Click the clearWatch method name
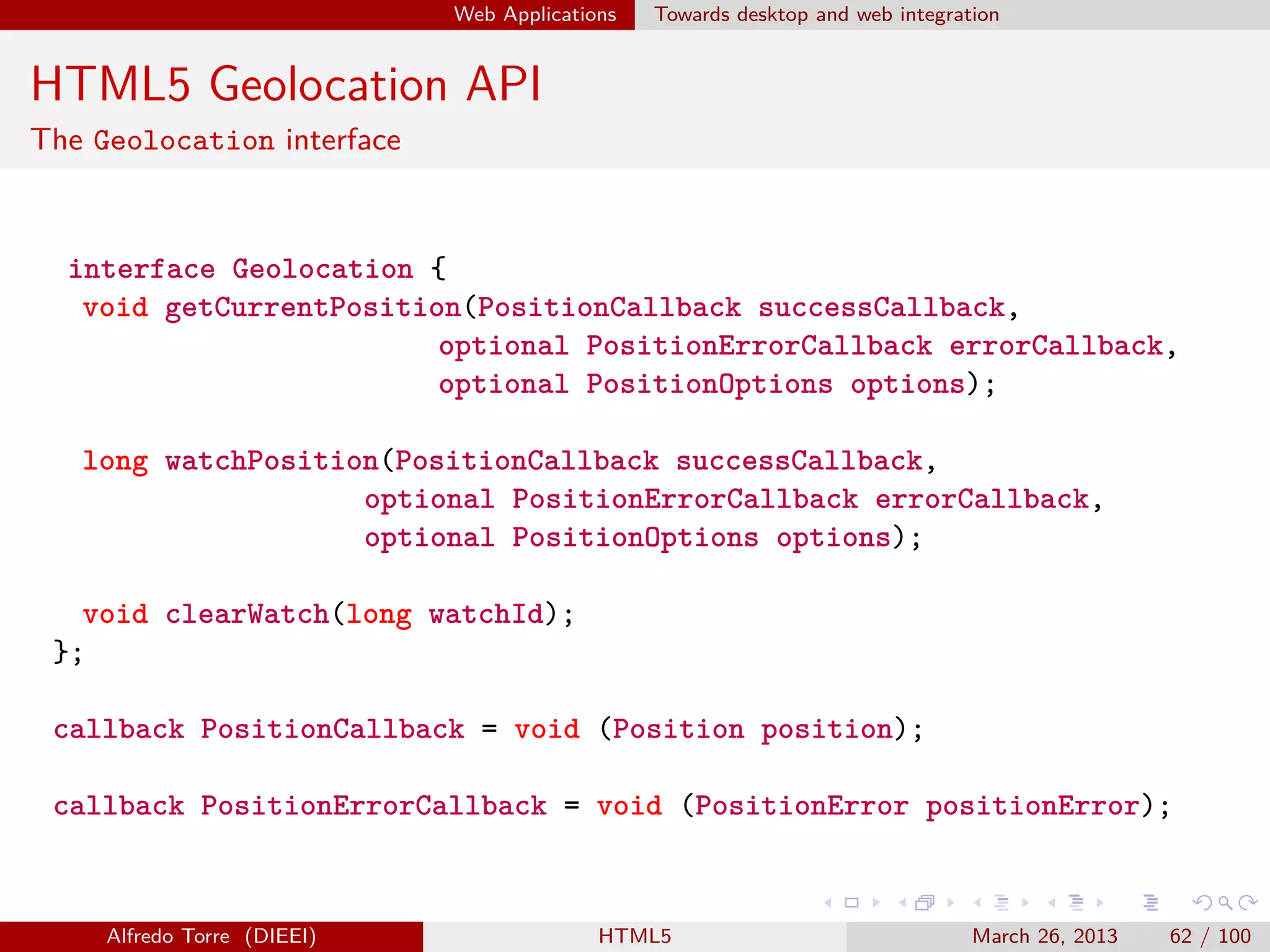This screenshot has height=952, width=1270. [247, 615]
